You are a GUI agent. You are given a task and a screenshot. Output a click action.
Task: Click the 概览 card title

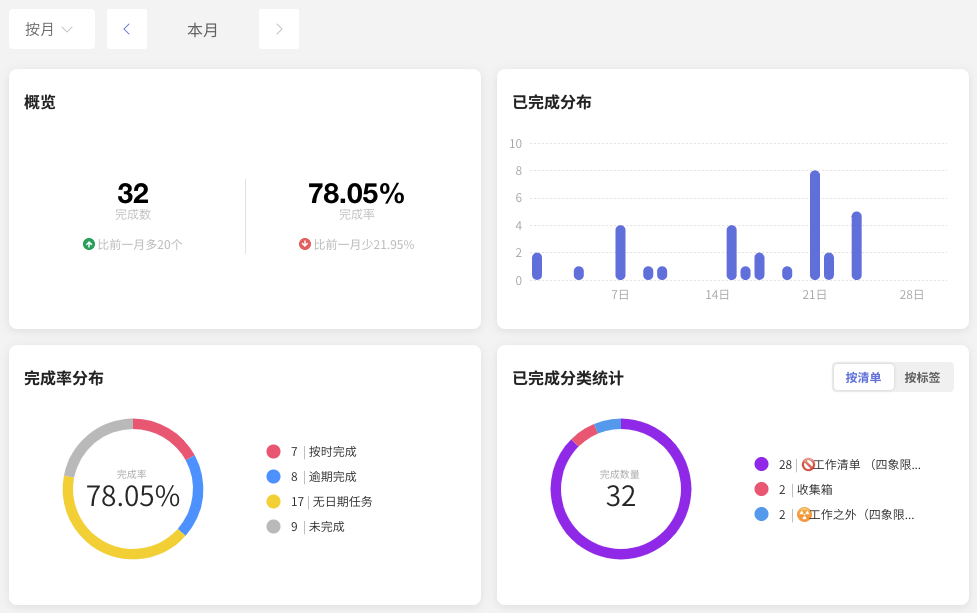(x=40, y=102)
